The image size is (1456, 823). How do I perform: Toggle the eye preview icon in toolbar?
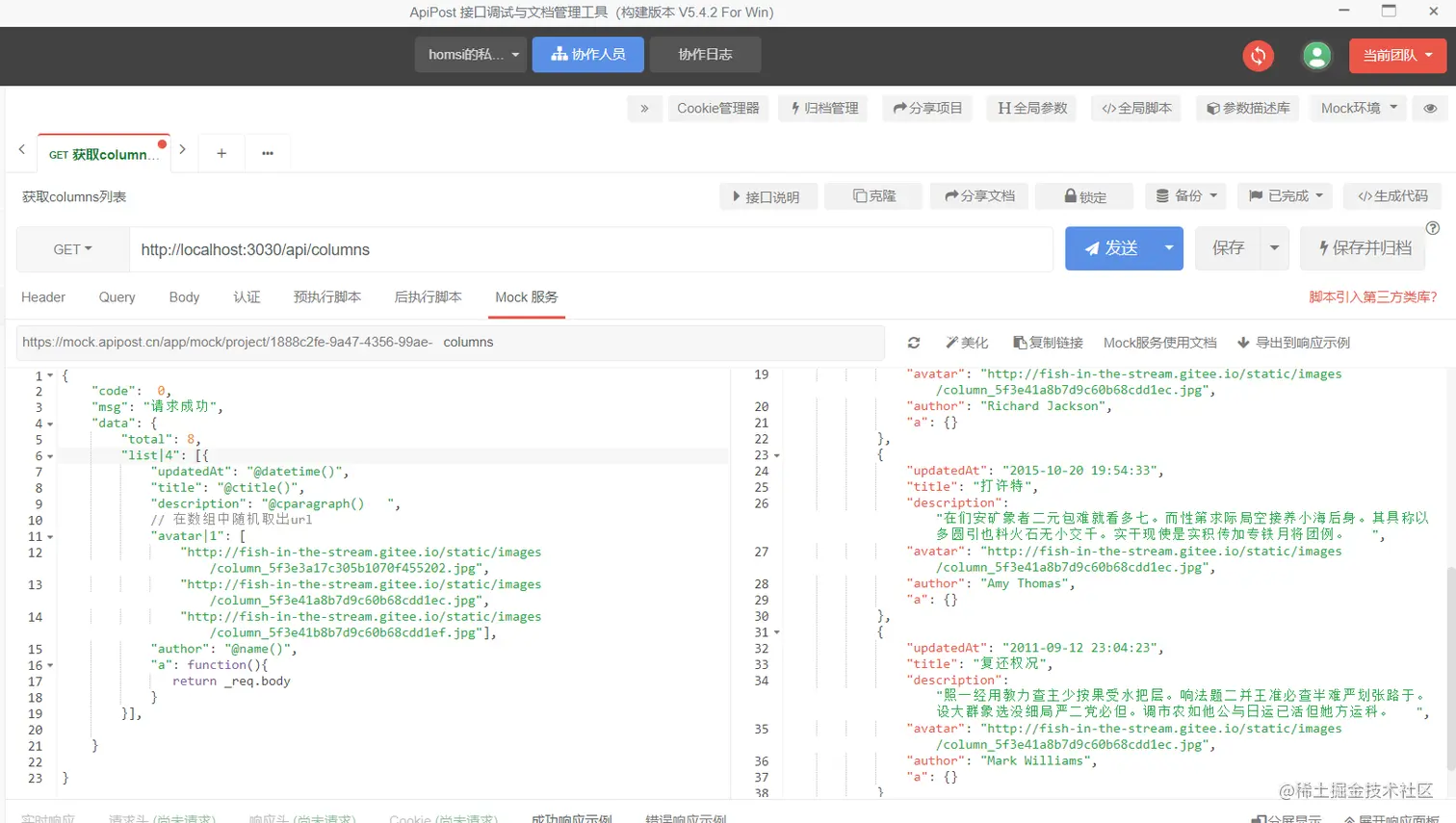(1430, 109)
